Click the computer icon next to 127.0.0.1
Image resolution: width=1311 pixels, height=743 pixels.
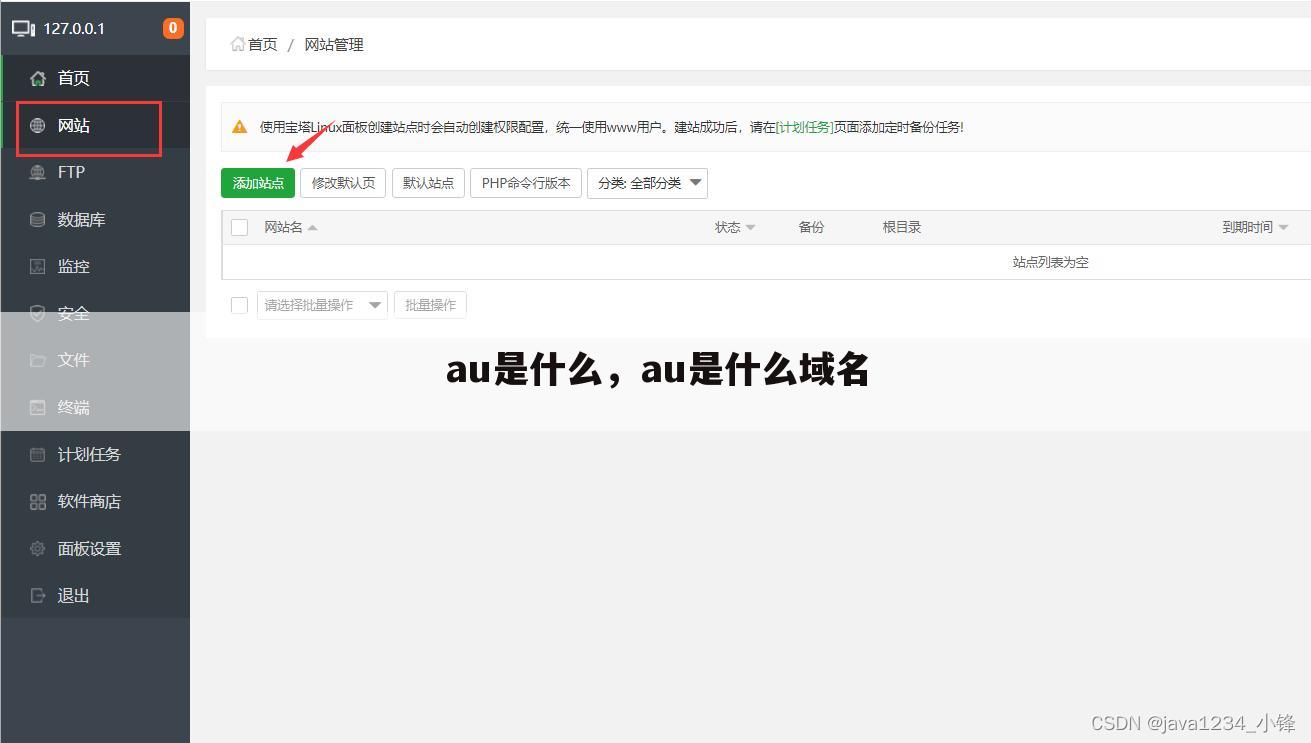(23, 28)
